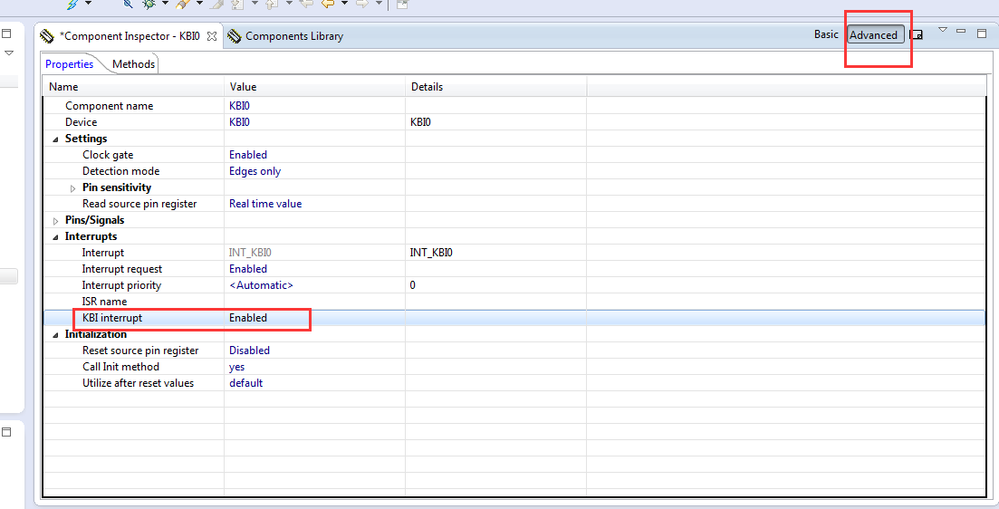Click the empty ISR name value field
Screen dimensions: 999x509
[315, 302]
